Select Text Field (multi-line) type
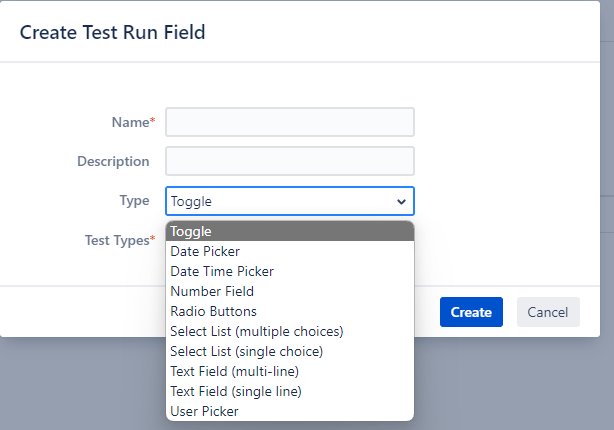Viewport: 614px width, 430px height. tap(234, 371)
